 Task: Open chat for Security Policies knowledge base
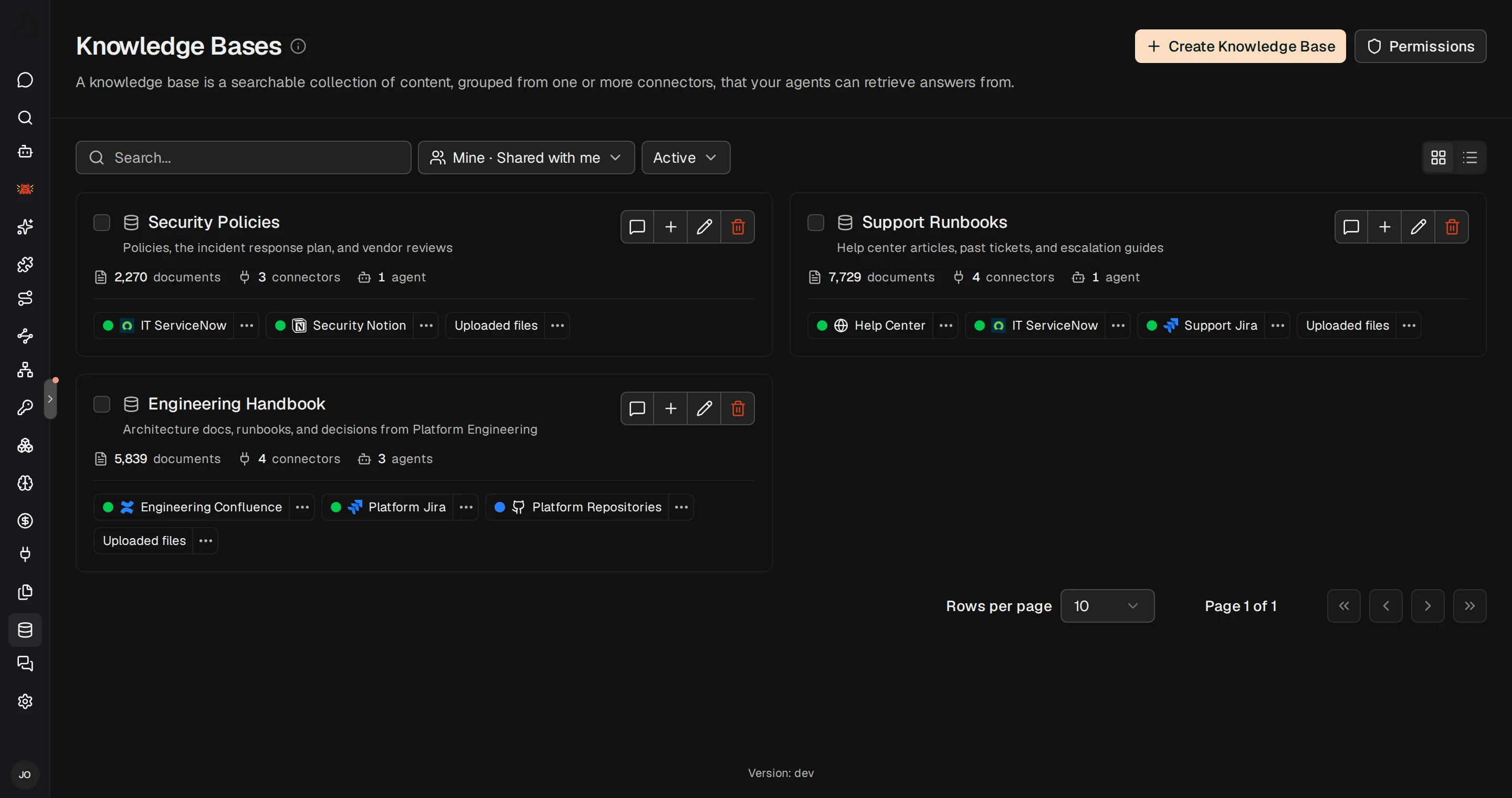pos(637,226)
